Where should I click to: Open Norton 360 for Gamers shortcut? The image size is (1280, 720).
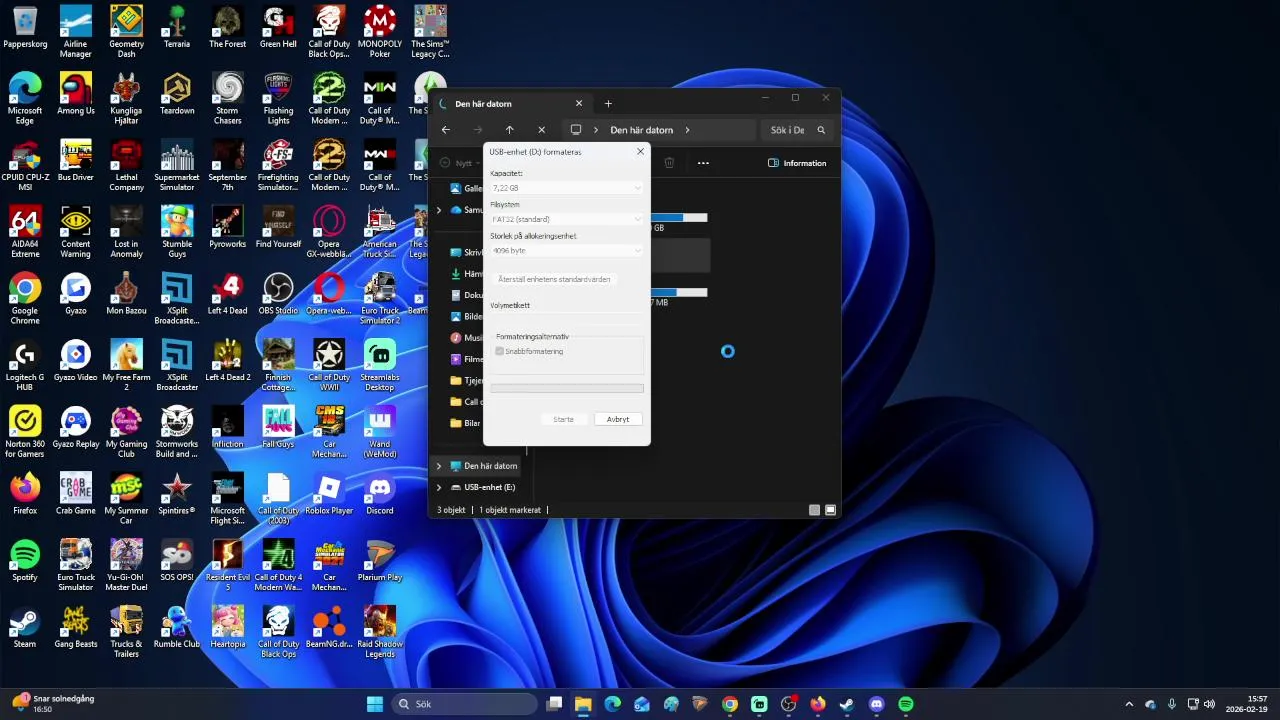point(25,431)
